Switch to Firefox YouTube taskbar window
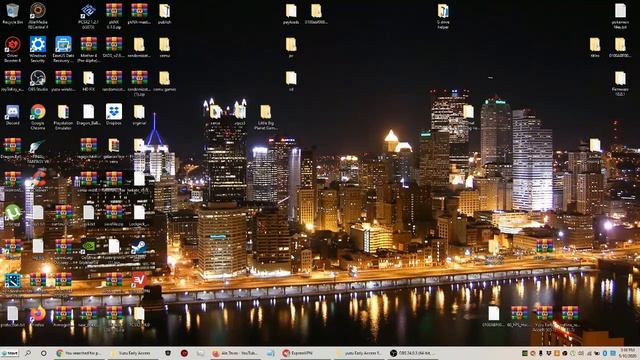This screenshot has width=640, height=360. 235,353
